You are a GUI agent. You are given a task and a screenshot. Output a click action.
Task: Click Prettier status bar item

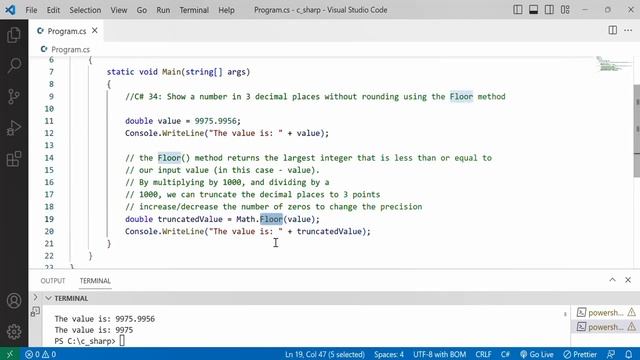(580, 354)
